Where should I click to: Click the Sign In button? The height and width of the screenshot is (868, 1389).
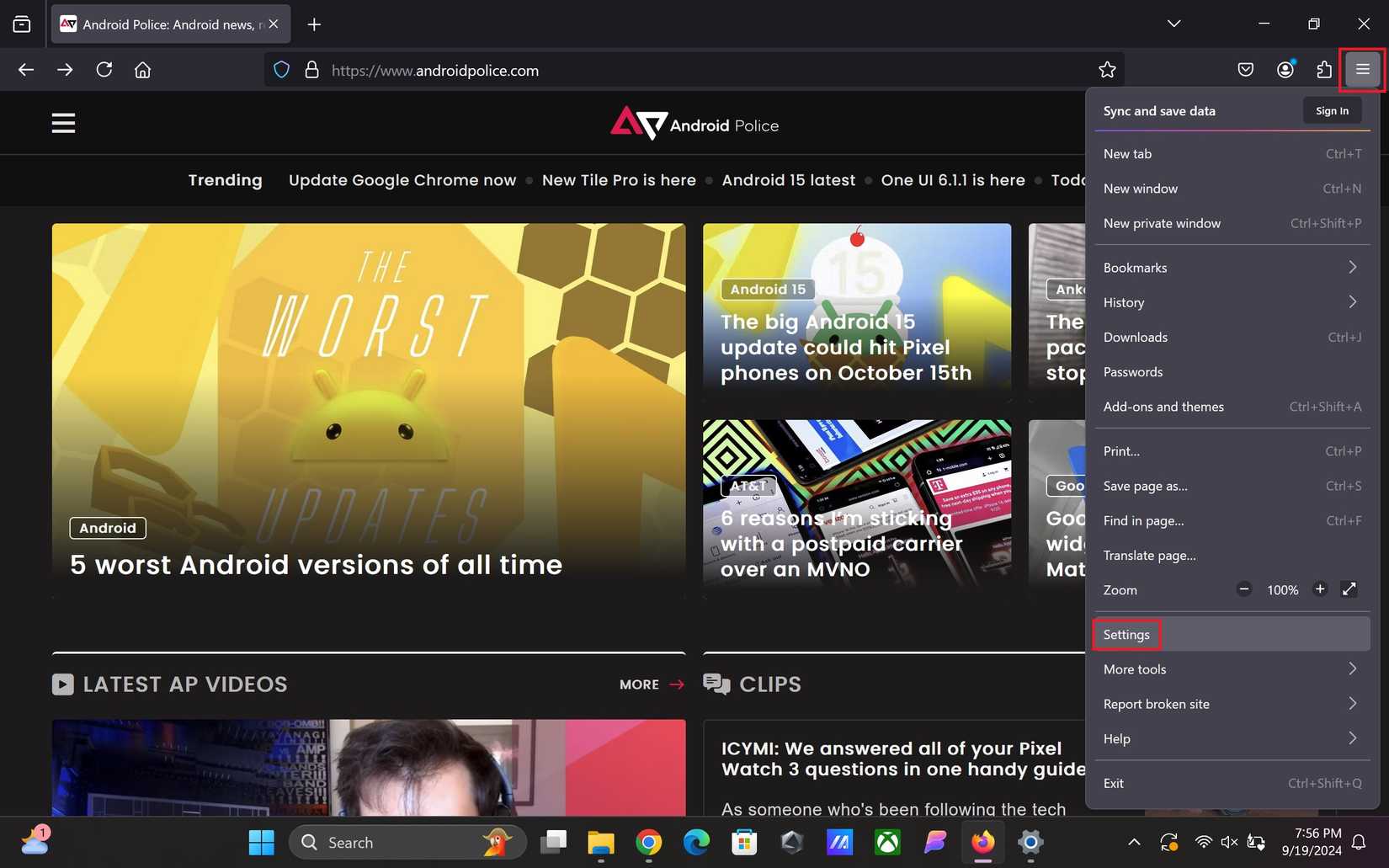(x=1332, y=111)
